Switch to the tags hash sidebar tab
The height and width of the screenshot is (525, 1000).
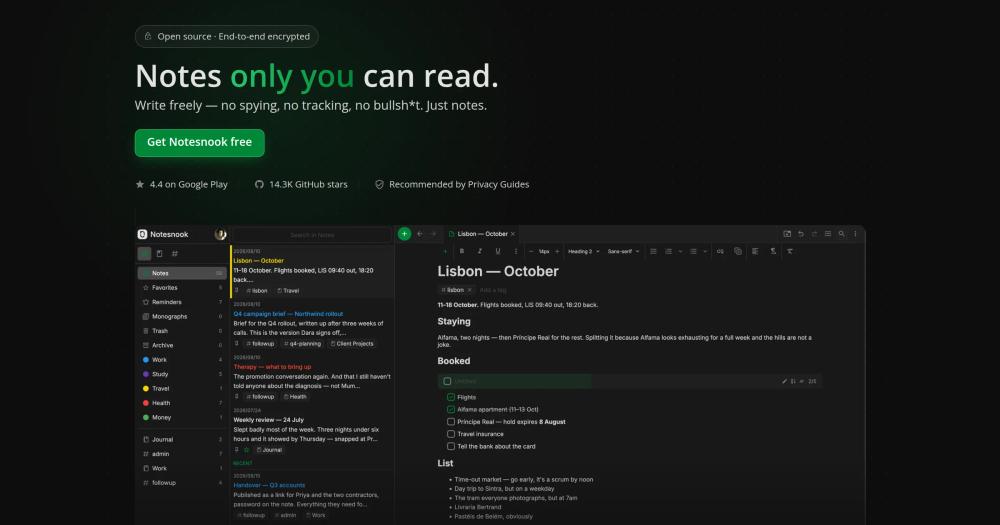[175, 254]
